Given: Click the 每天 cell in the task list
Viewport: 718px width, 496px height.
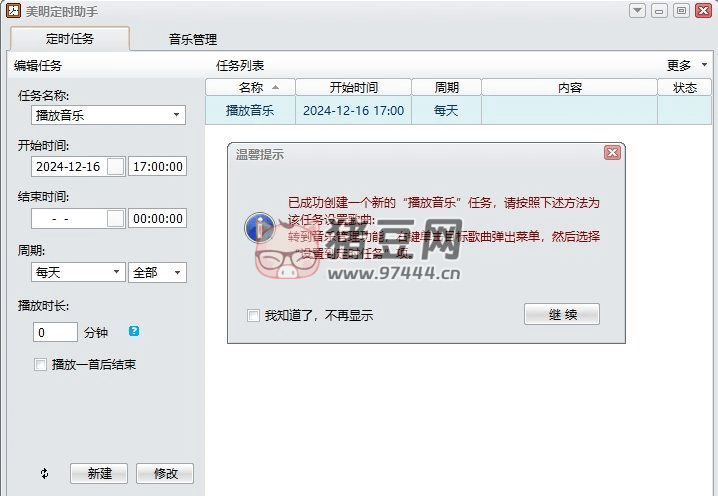Looking at the screenshot, I should (446, 110).
